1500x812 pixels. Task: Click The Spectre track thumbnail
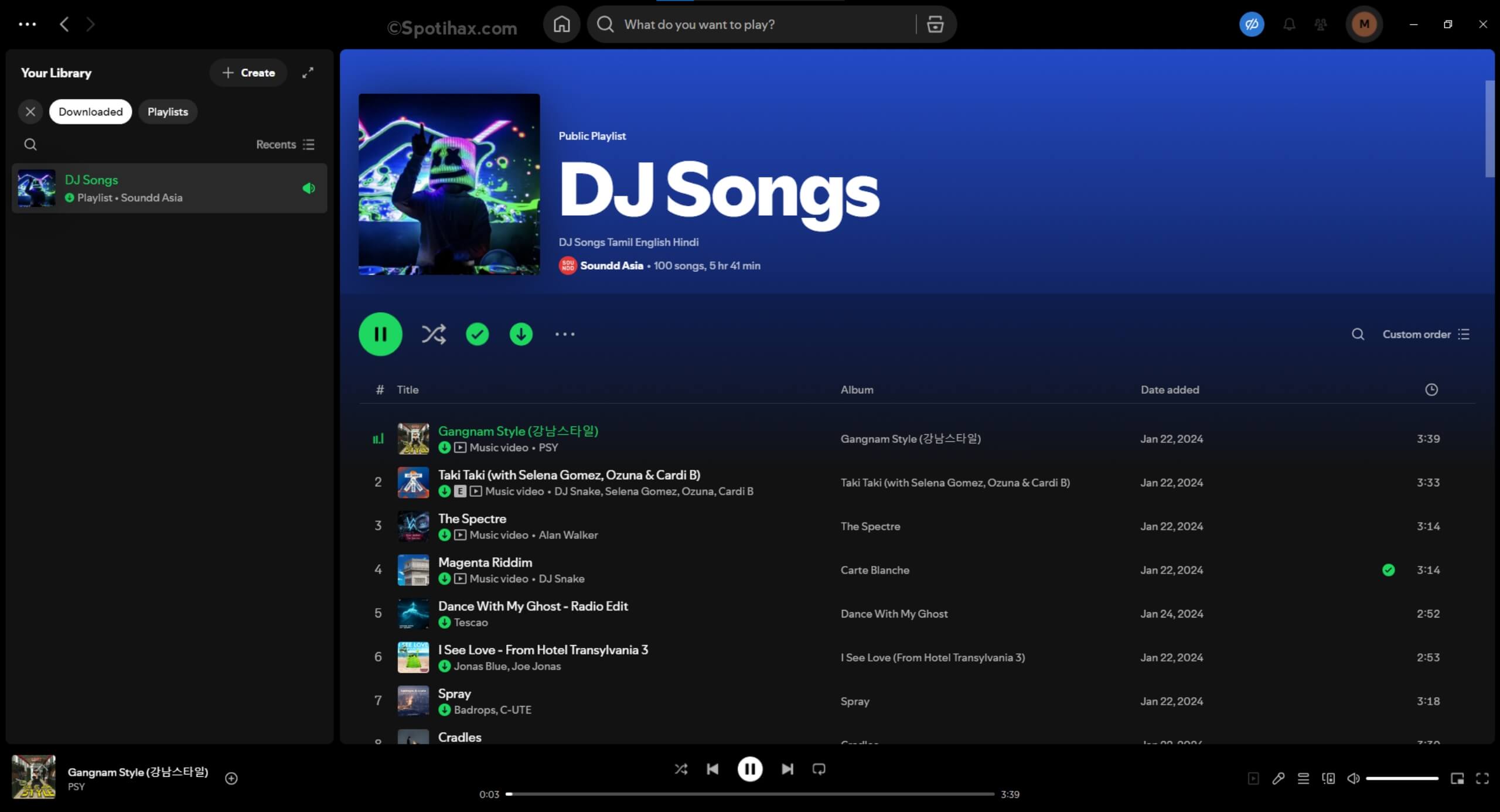[x=413, y=526]
